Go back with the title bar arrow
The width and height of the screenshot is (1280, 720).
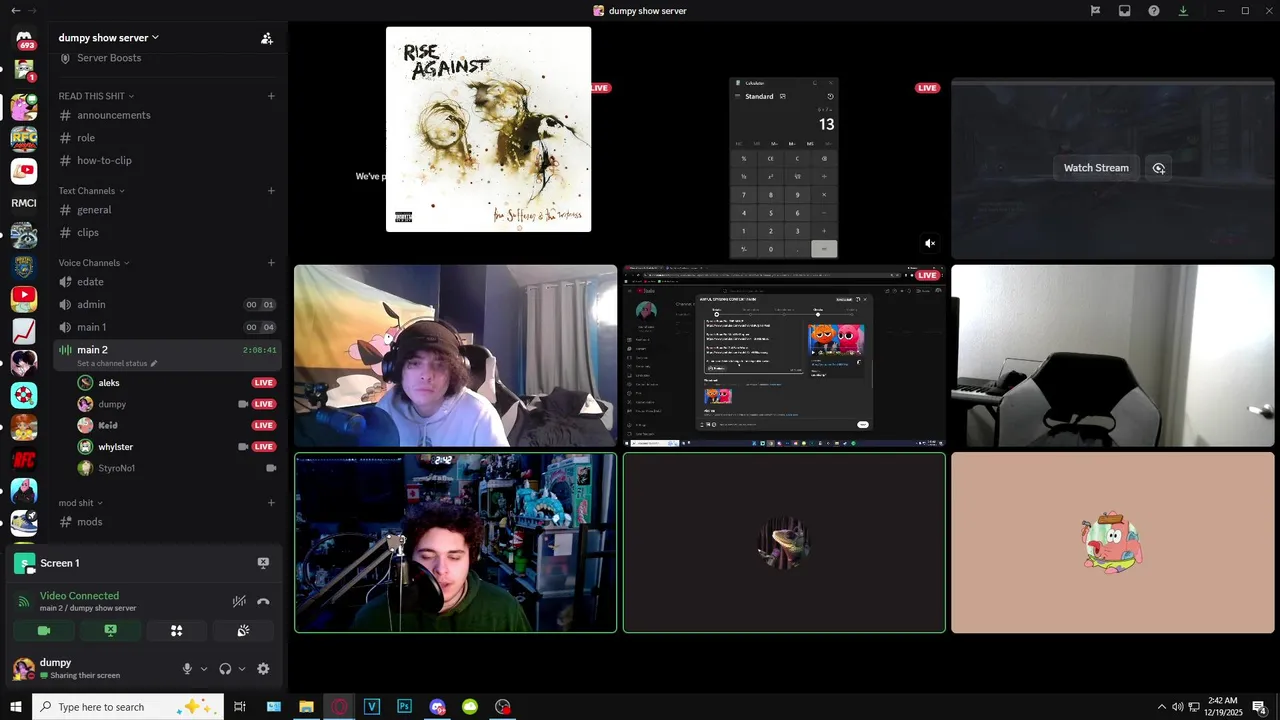tap(15, 11)
